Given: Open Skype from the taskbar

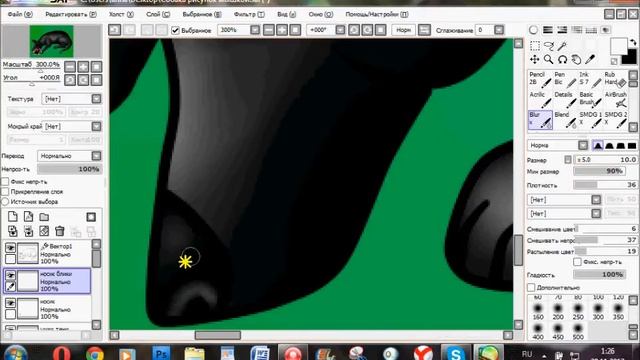Looking at the screenshot, I should (456, 353).
